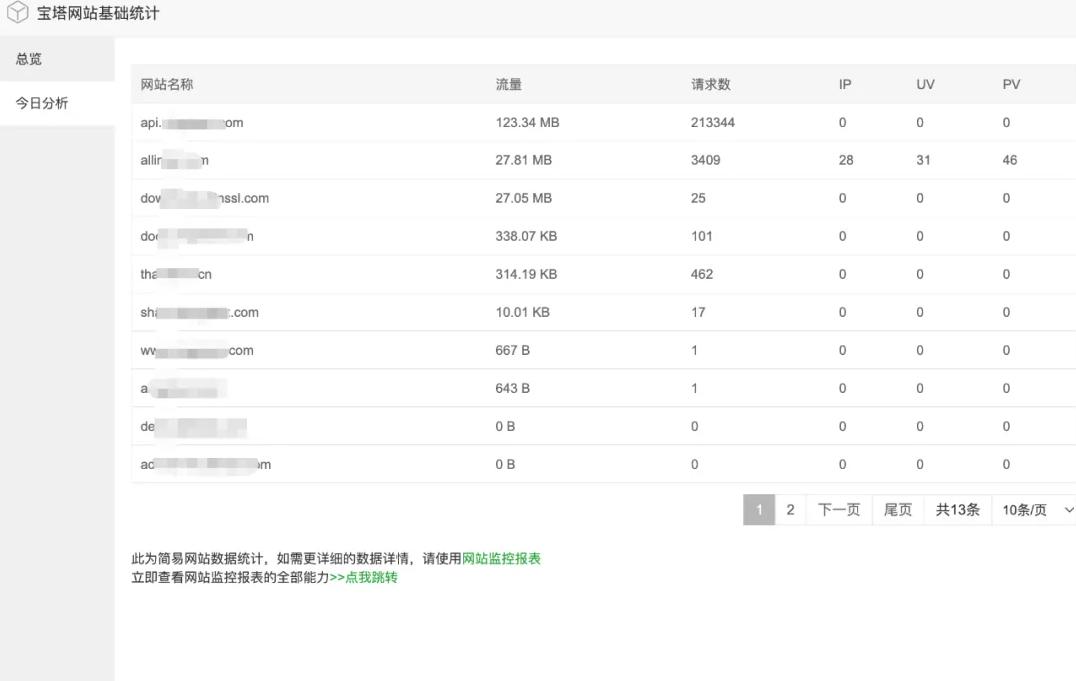Select the api site row with 213344 requests
This screenshot has width=1076, height=681.
point(500,122)
